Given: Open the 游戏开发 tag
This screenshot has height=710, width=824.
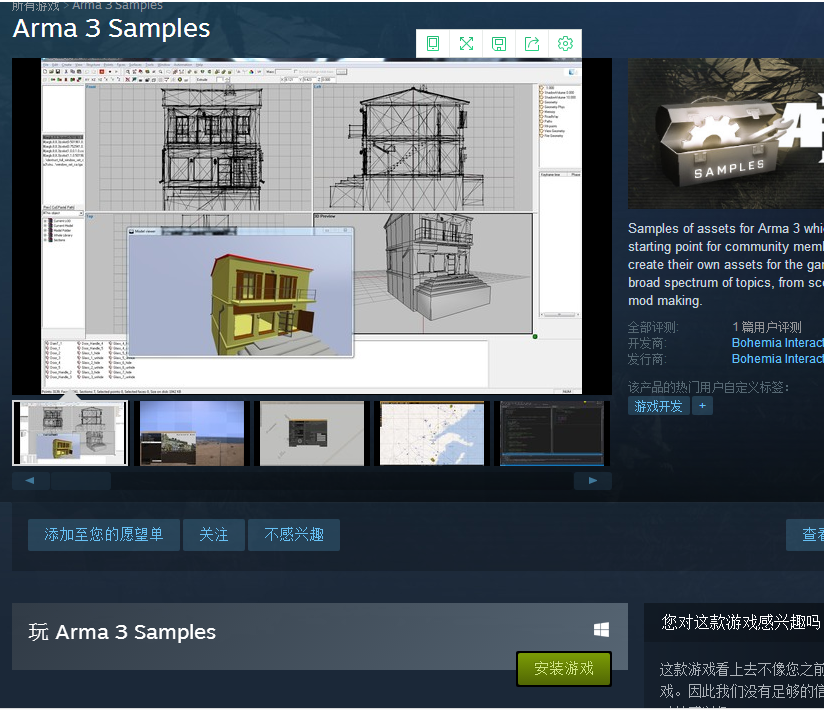Looking at the screenshot, I should (x=658, y=406).
